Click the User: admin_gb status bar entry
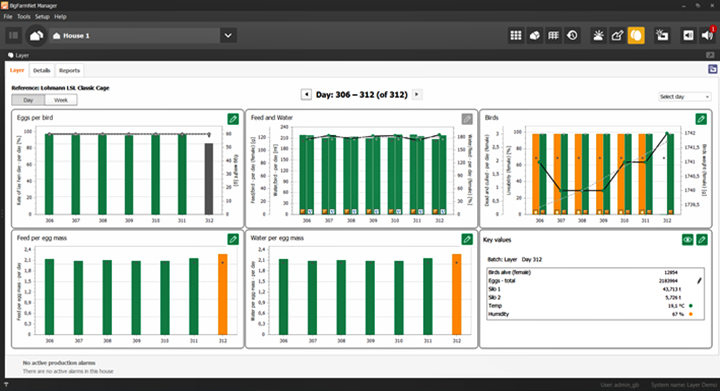The height and width of the screenshot is (391, 720). [619, 385]
